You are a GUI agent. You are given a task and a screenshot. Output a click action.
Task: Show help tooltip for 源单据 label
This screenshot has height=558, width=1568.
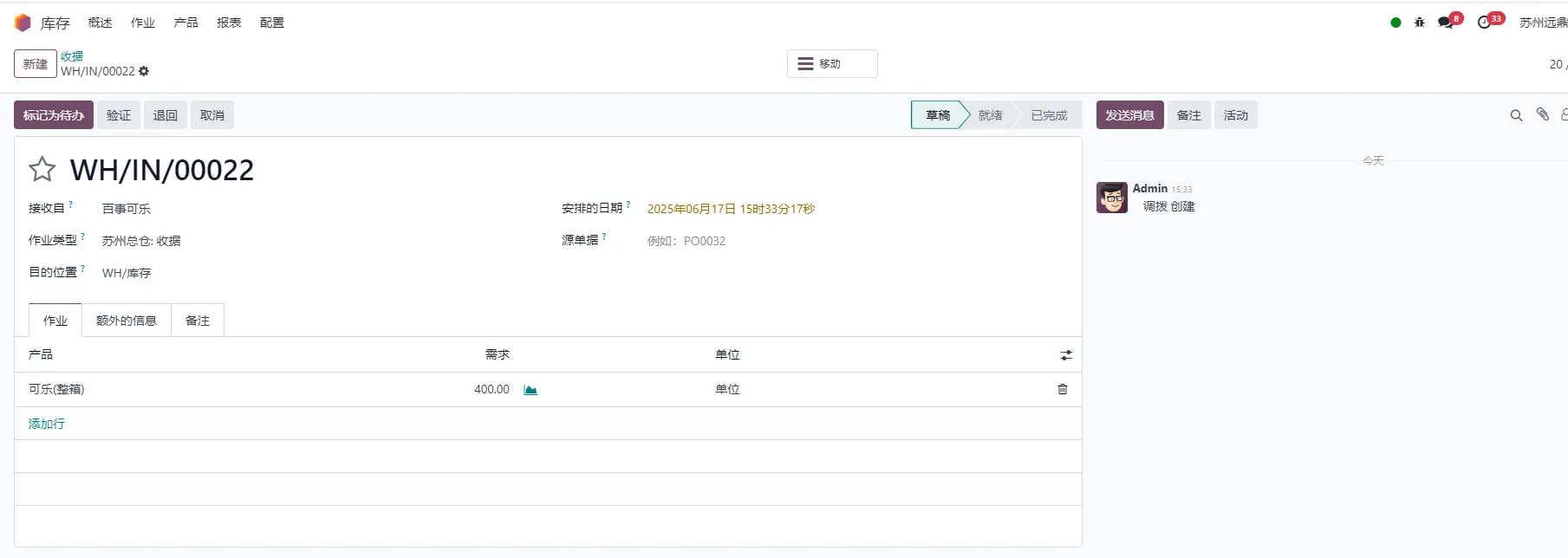pyautogui.click(x=604, y=237)
